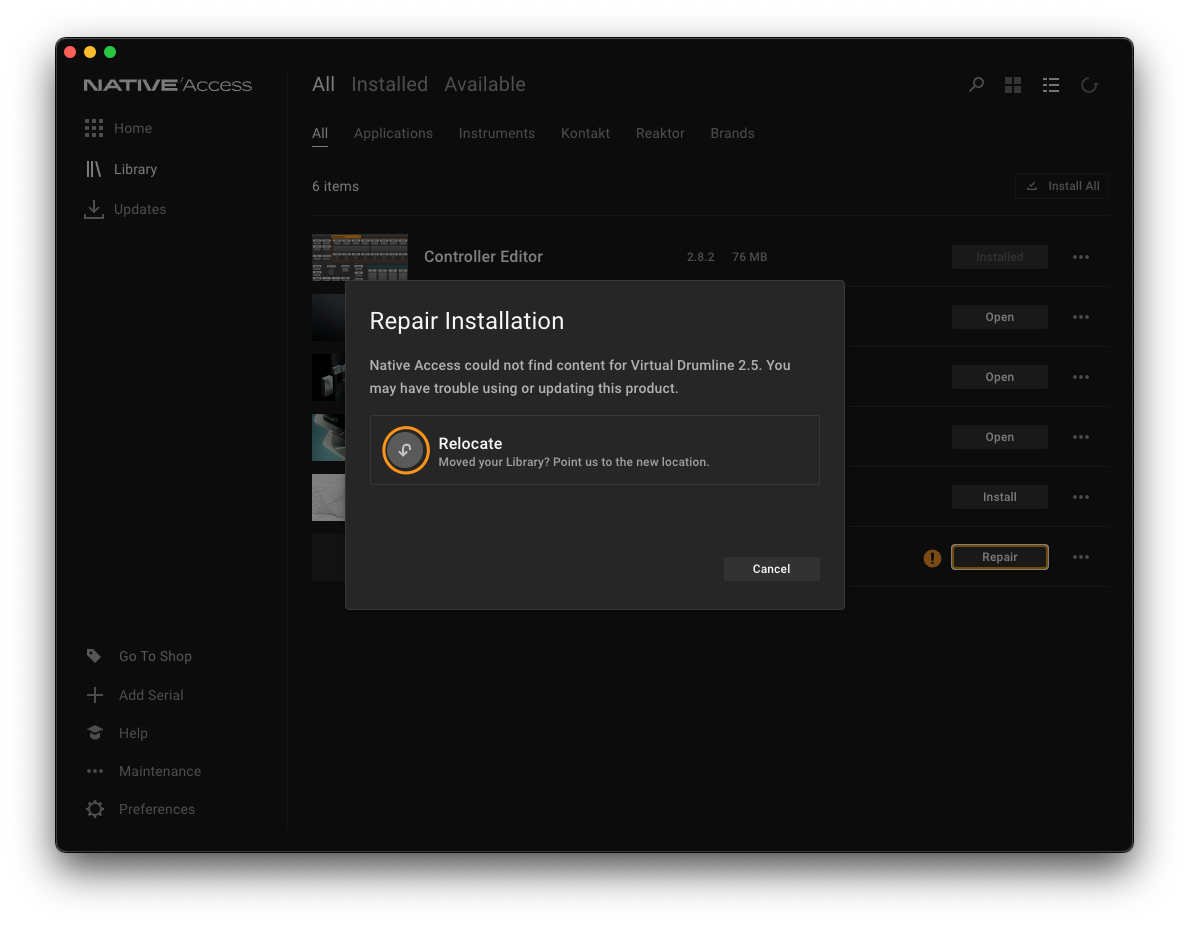Filter by Reaktor tab

(660, 133)
